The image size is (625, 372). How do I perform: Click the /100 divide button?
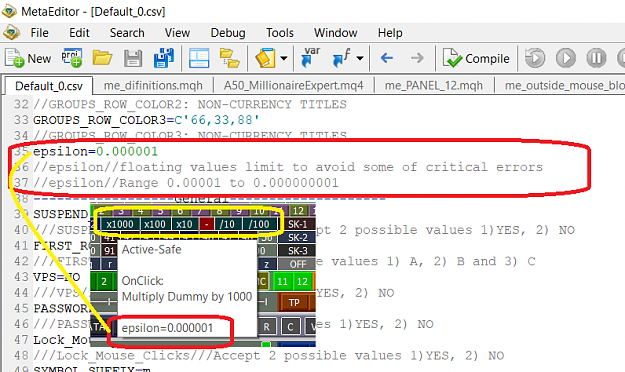click(259, 224)
